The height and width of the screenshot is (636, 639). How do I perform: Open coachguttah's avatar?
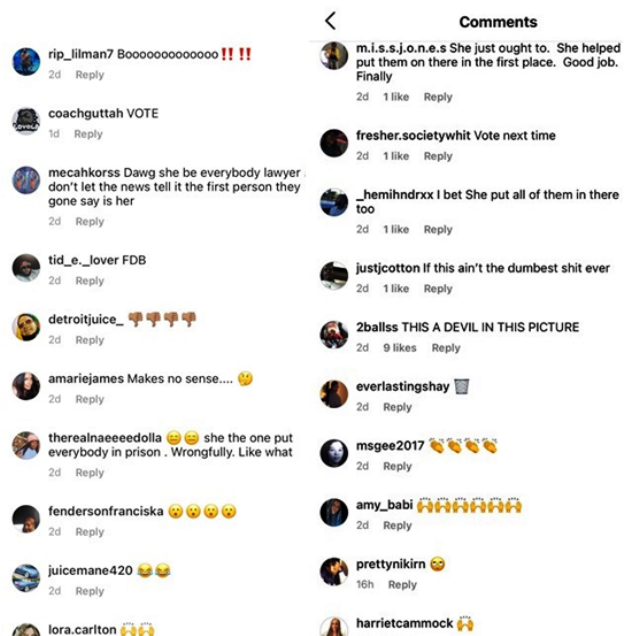click(x=26, y=121)
